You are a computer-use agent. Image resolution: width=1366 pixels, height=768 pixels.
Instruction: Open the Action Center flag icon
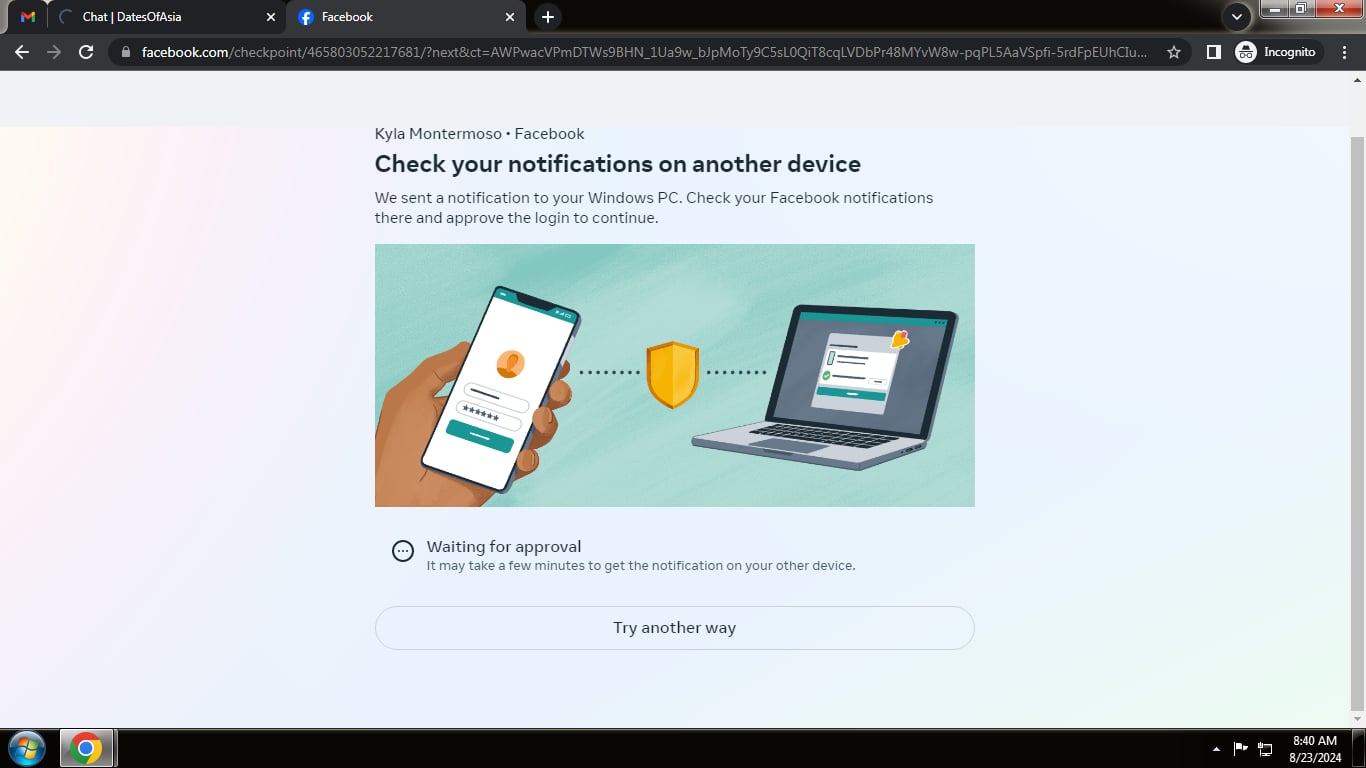pyautogui.click(x=1240, y=748)
